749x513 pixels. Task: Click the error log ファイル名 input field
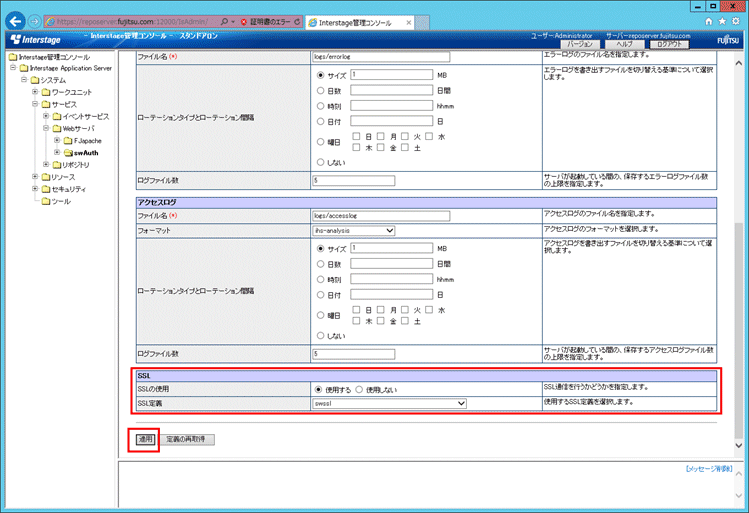(381, 57)
